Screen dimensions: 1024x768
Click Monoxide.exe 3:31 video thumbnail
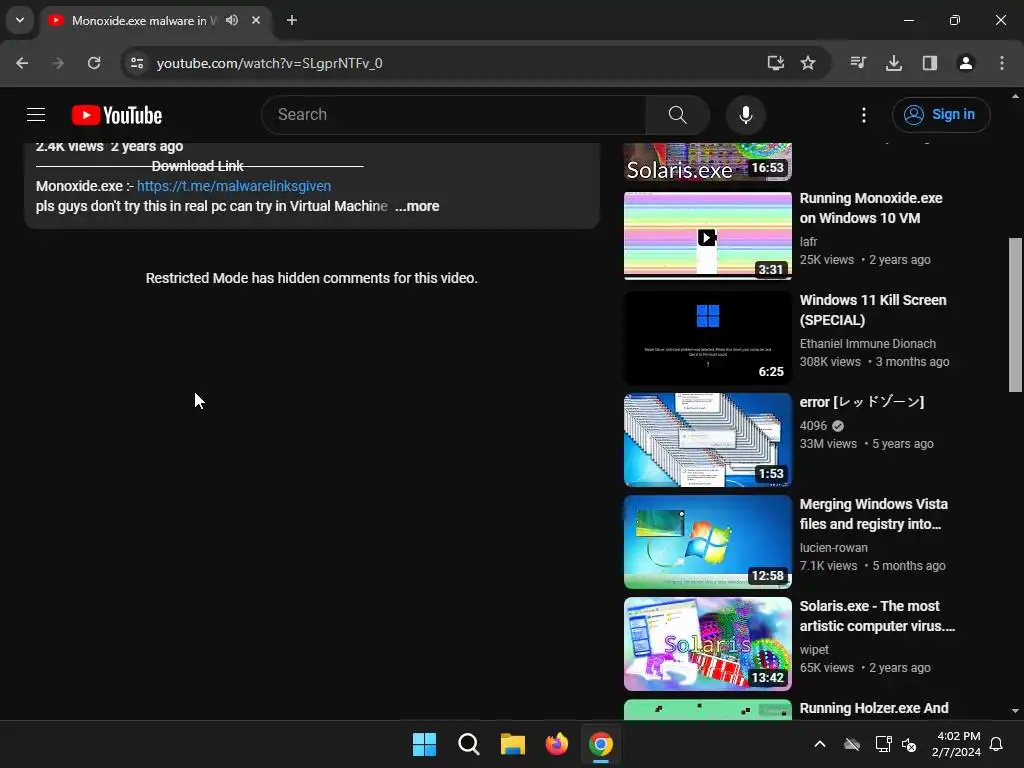click(x=707, y=236)
